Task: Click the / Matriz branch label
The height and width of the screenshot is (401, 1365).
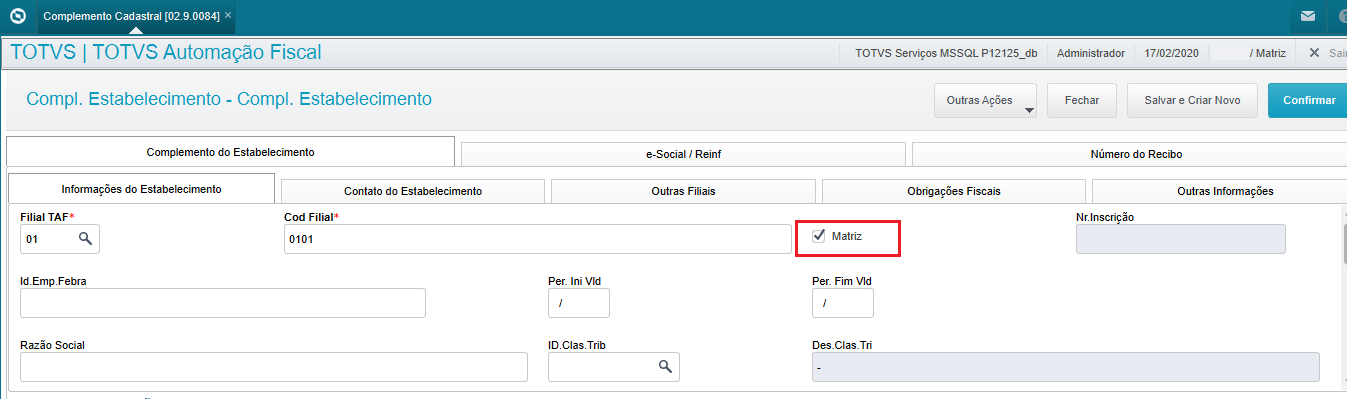Action: 1268,53
